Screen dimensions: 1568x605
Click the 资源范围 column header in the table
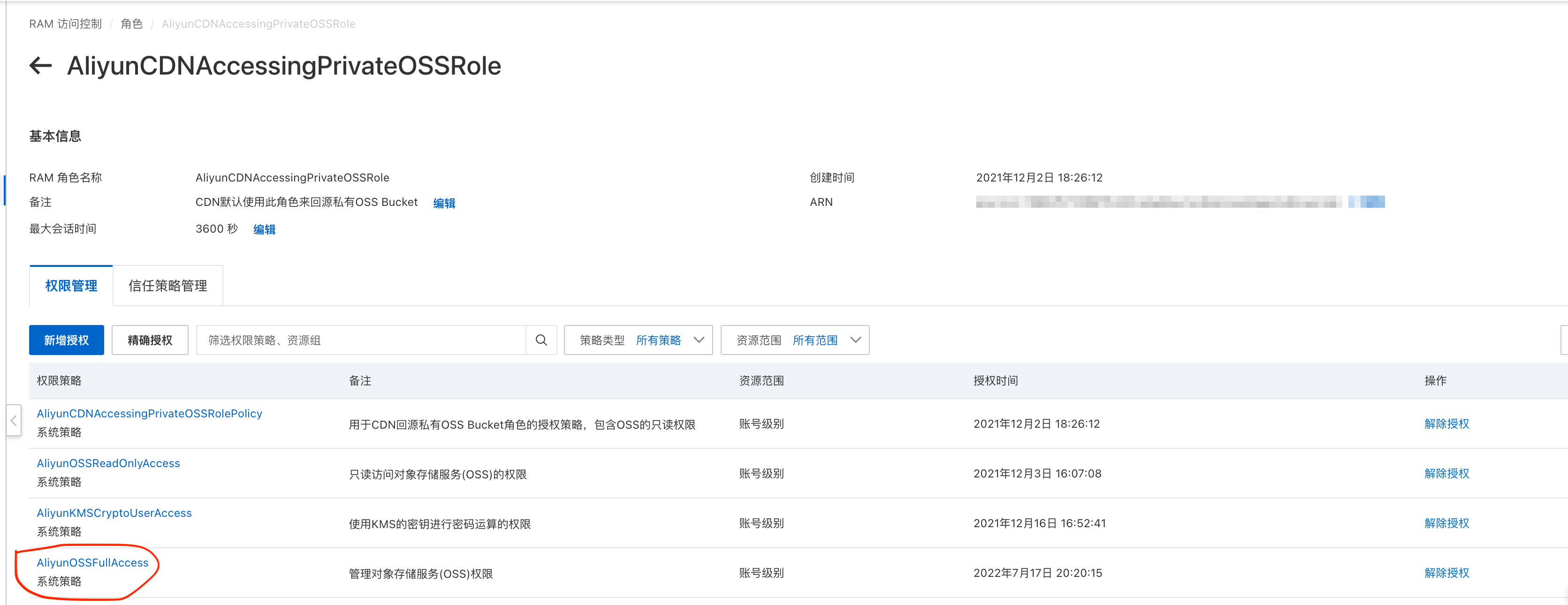(x=761, y=381)
